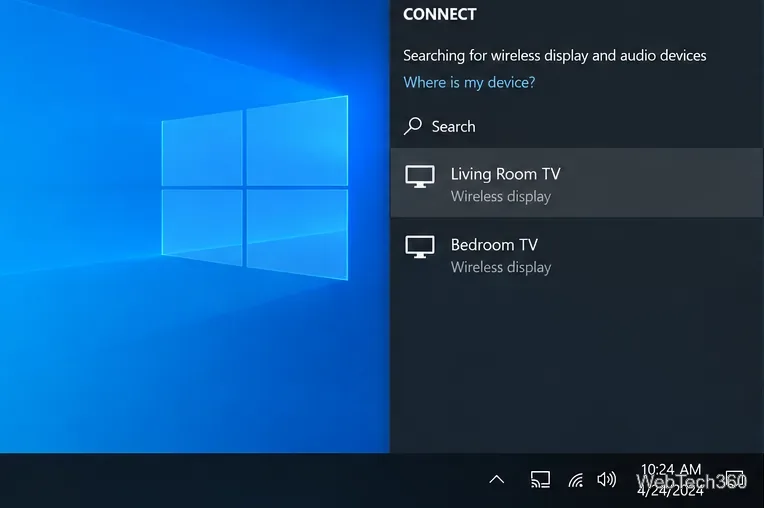Image resolution: width=764 pixels, height=508 pixels.
Task: Open the Wi-Fi network tray icon
Action: [575, 480]
